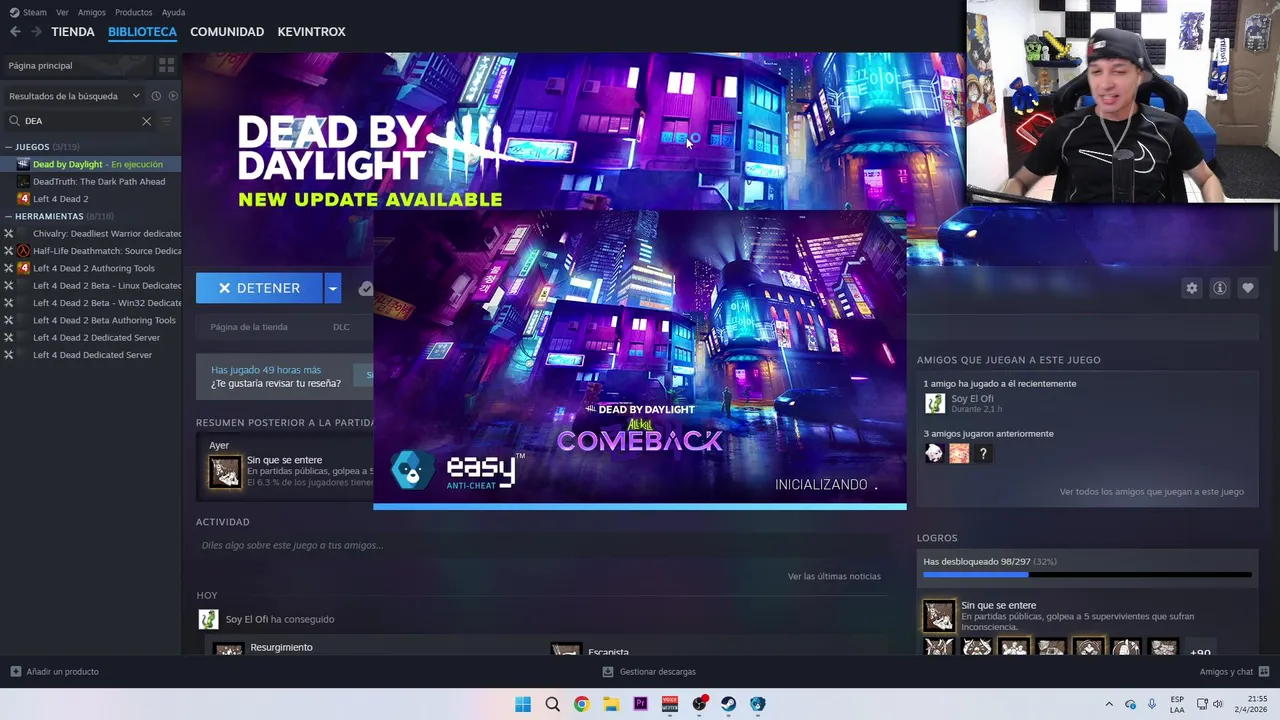Collapse the JUEGOS category
1280x720 pixels.
[9, 147]
